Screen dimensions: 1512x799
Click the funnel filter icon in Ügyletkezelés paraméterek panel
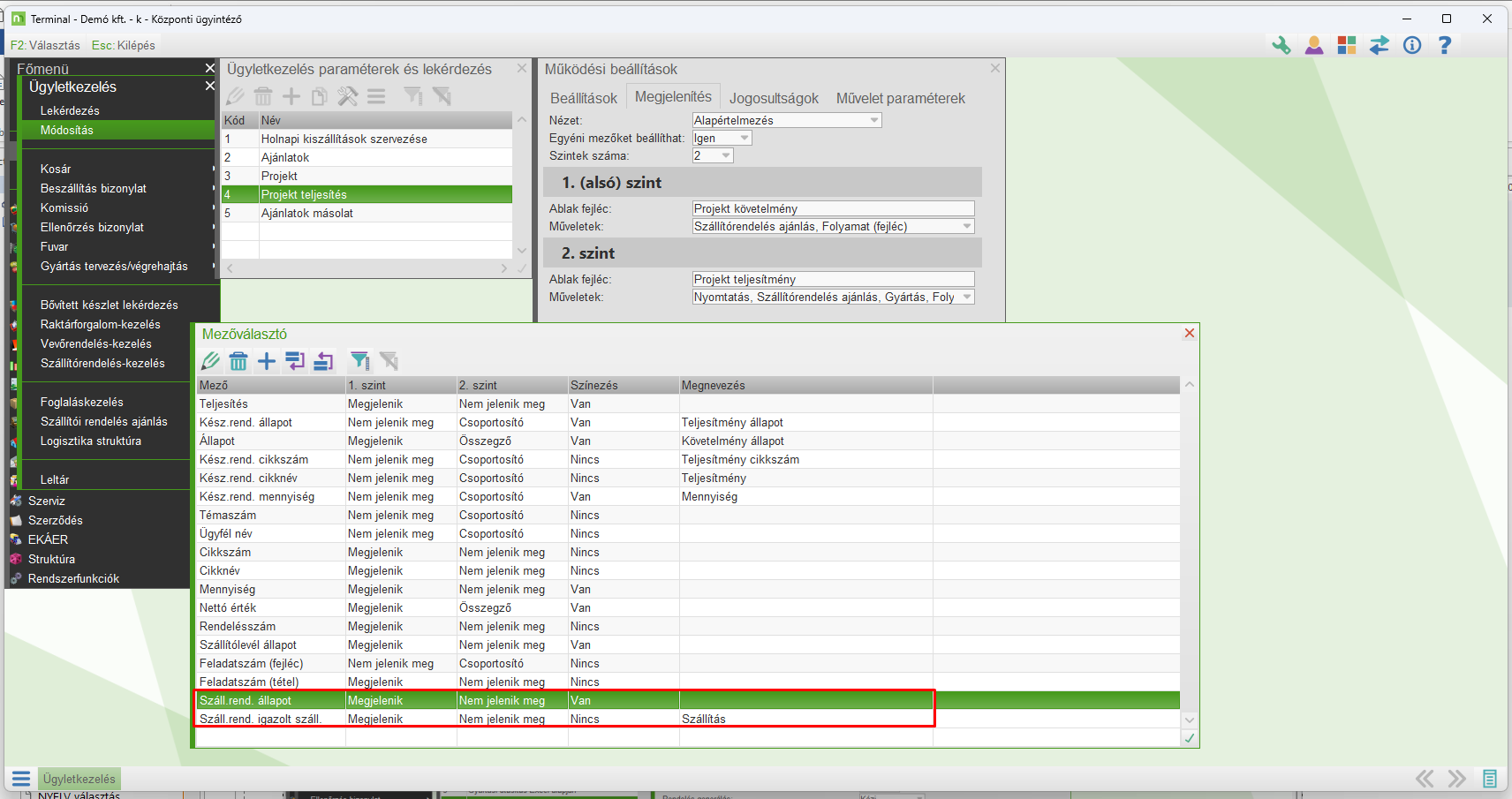pos(412,95)
